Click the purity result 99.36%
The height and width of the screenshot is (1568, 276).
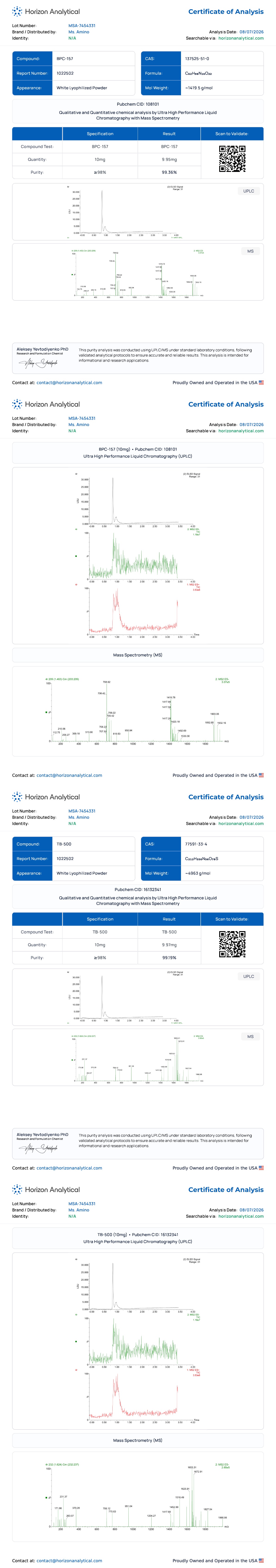point(169,172)
